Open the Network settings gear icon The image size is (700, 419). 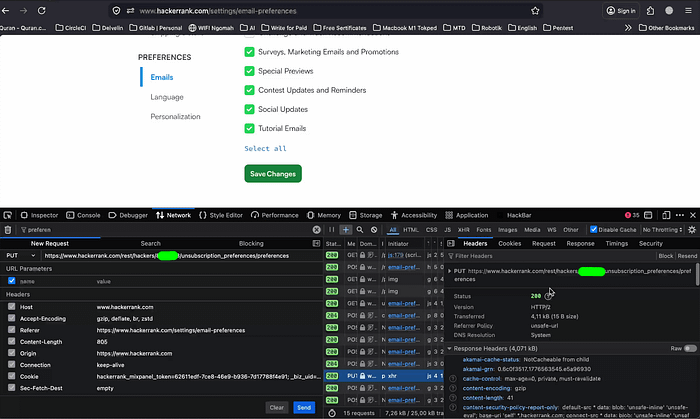[x=692, y=230]
